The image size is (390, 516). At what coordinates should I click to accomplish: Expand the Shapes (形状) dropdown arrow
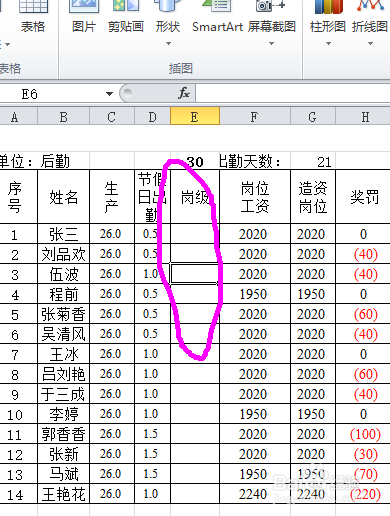click(x=168, y=43)
